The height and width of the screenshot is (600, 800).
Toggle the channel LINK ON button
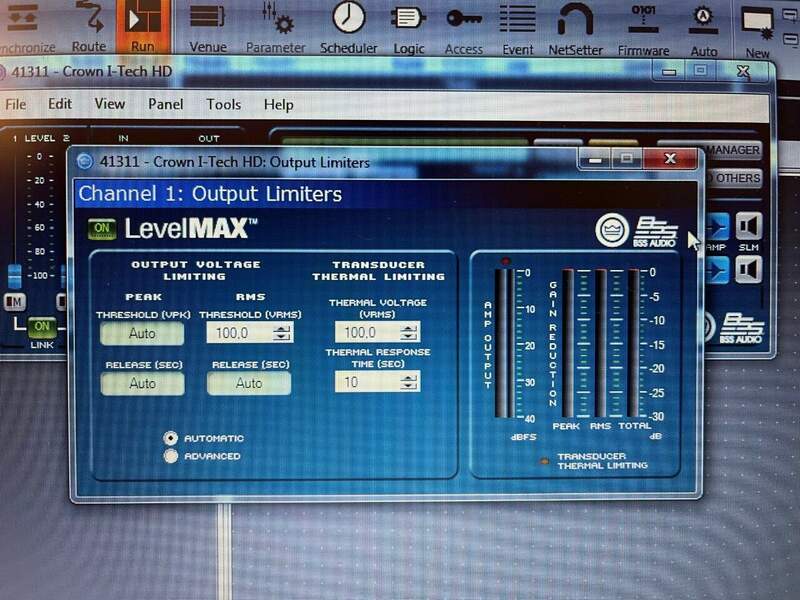(x=42, y=326)
